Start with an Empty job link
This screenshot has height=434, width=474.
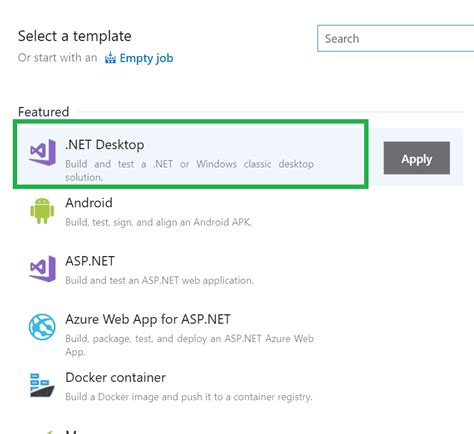146,58
